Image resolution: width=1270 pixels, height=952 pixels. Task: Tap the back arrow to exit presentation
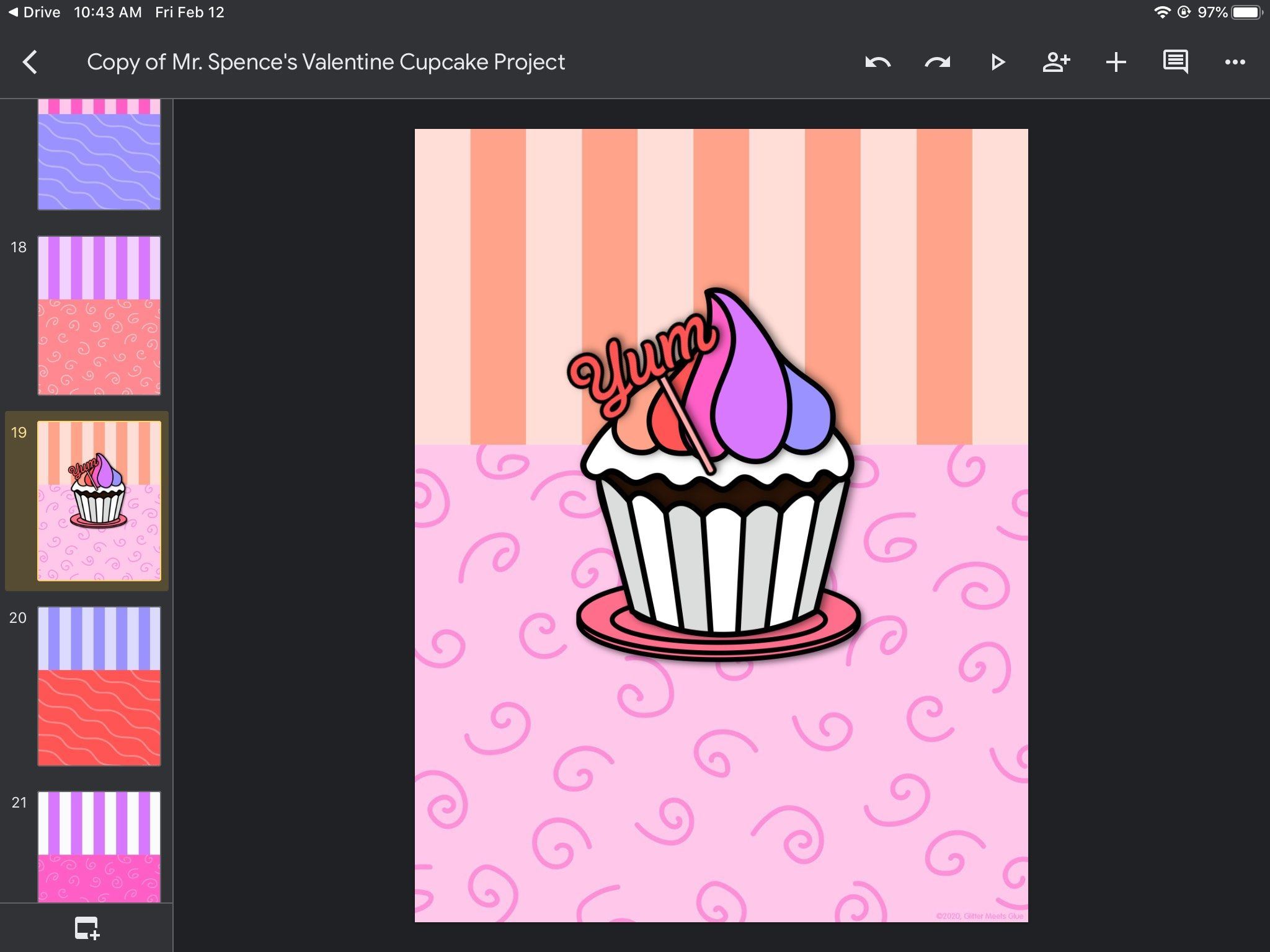pos(30,62)
